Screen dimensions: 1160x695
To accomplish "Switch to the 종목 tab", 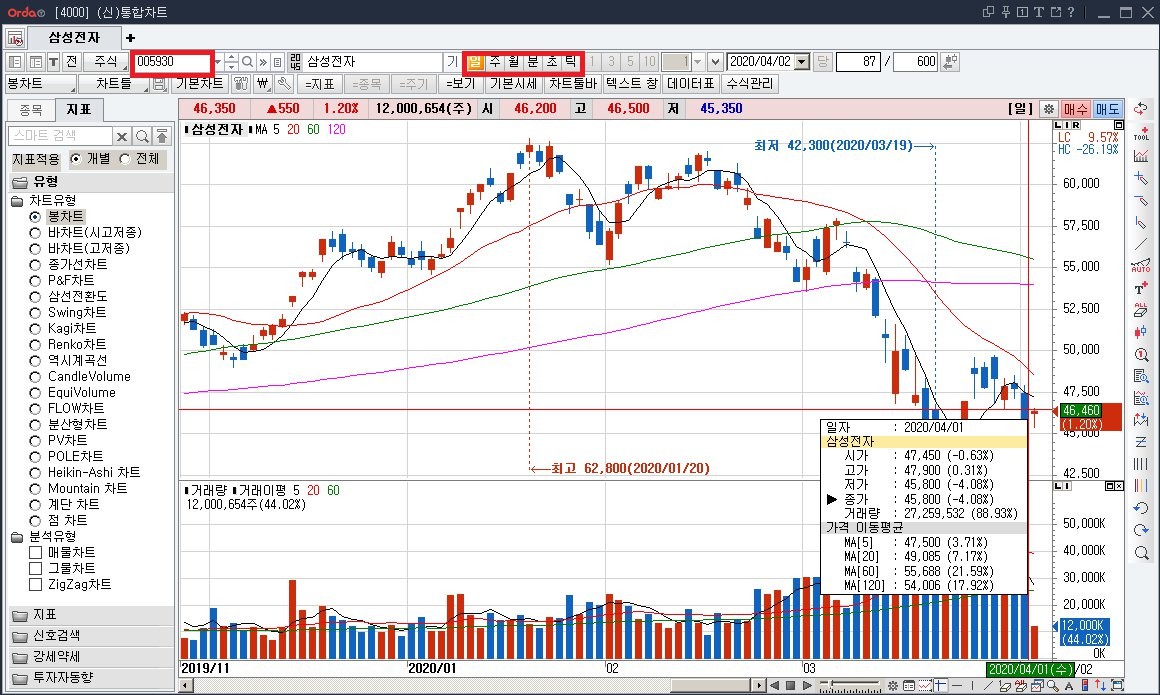I will 31,110.
